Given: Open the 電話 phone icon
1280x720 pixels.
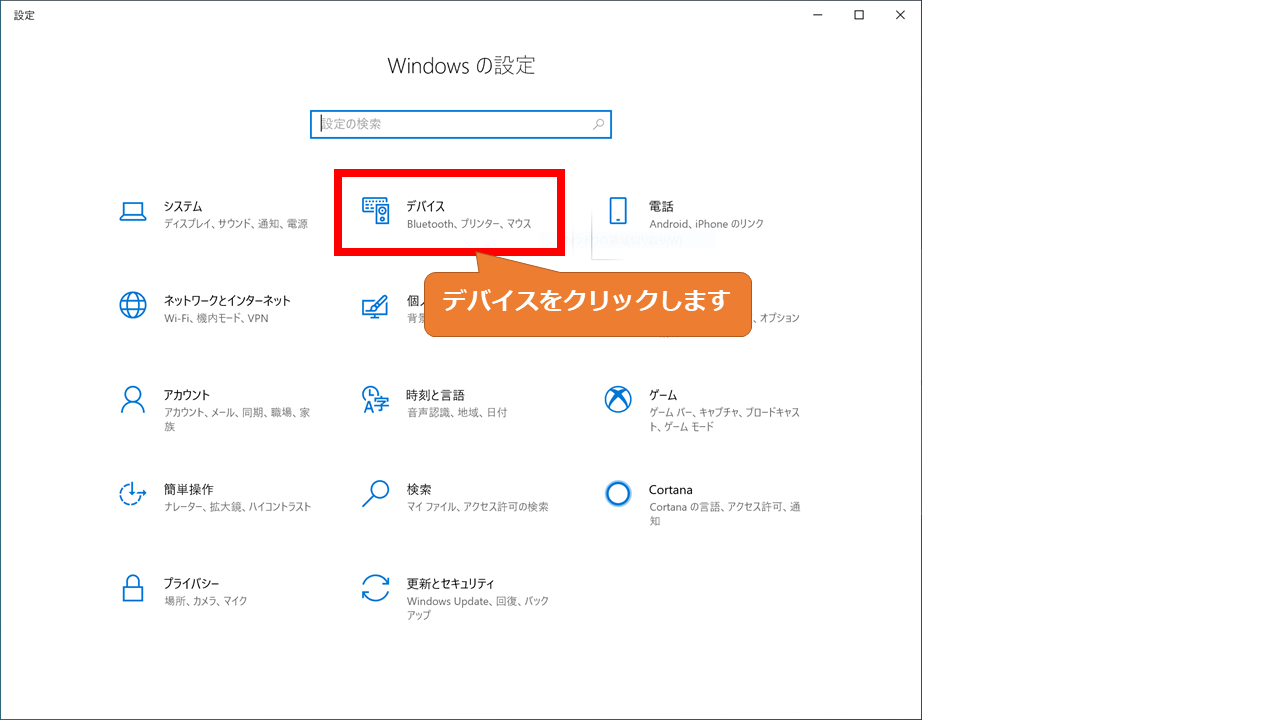Looking at the screenshot, I should [618, 211].
